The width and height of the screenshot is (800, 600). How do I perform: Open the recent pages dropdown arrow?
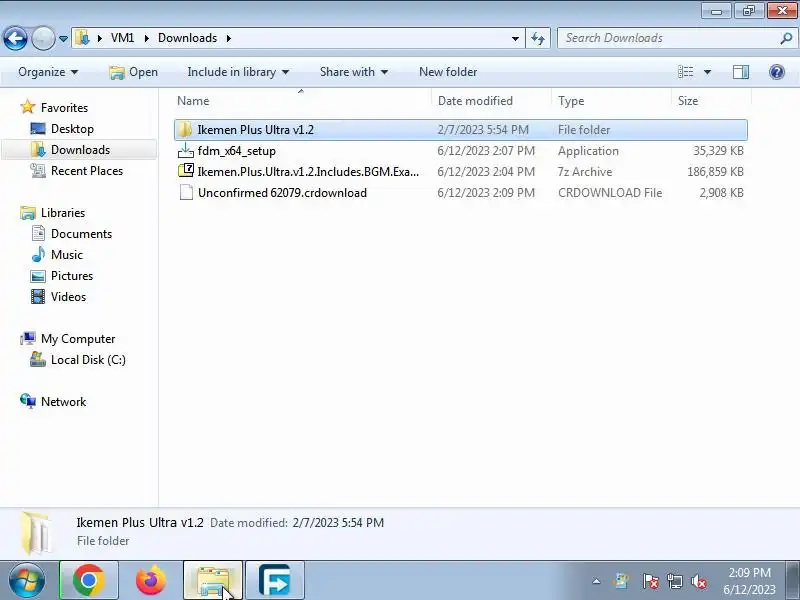[63, 38]
